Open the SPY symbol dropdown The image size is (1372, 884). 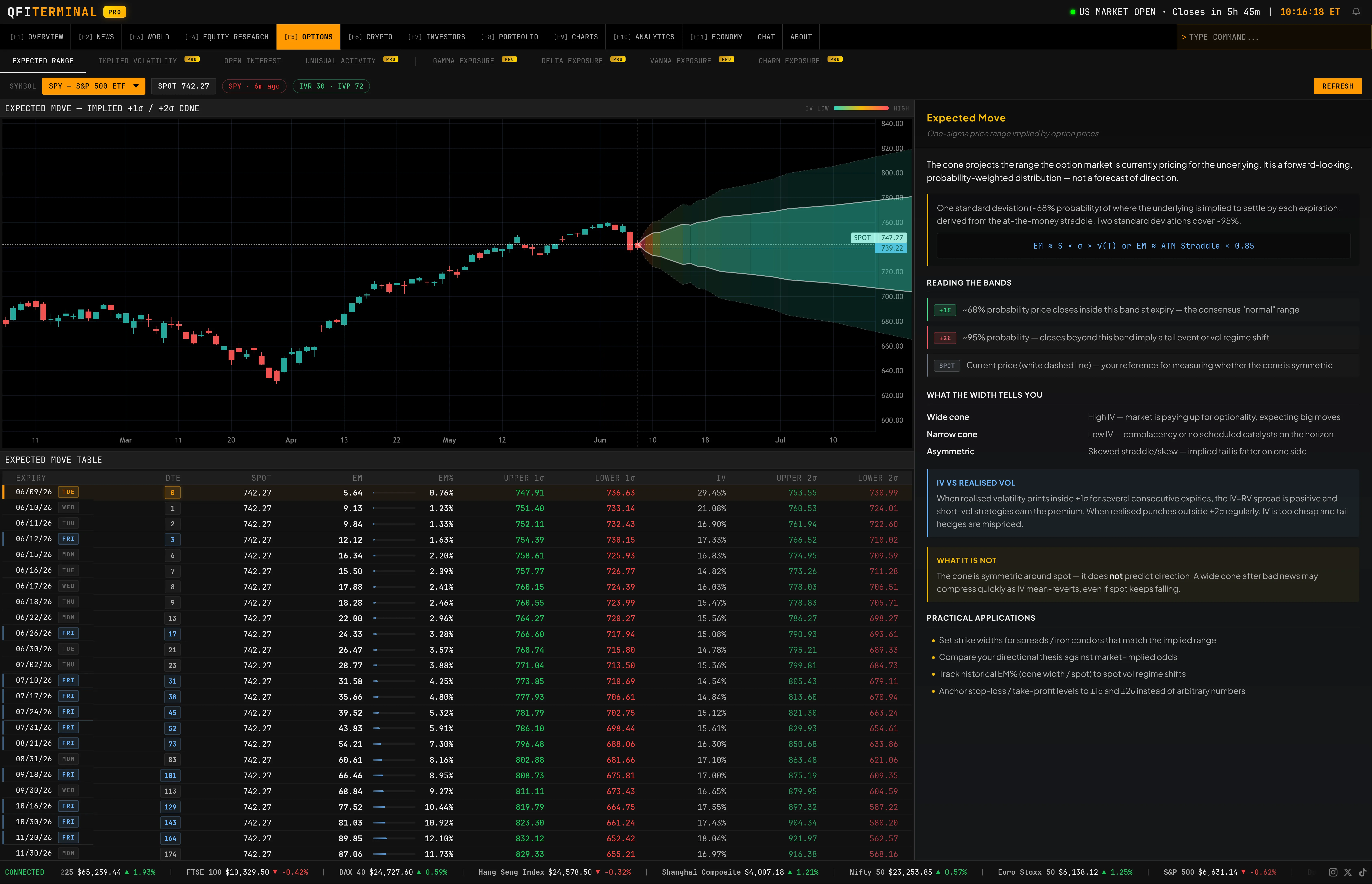coord(94,86)
